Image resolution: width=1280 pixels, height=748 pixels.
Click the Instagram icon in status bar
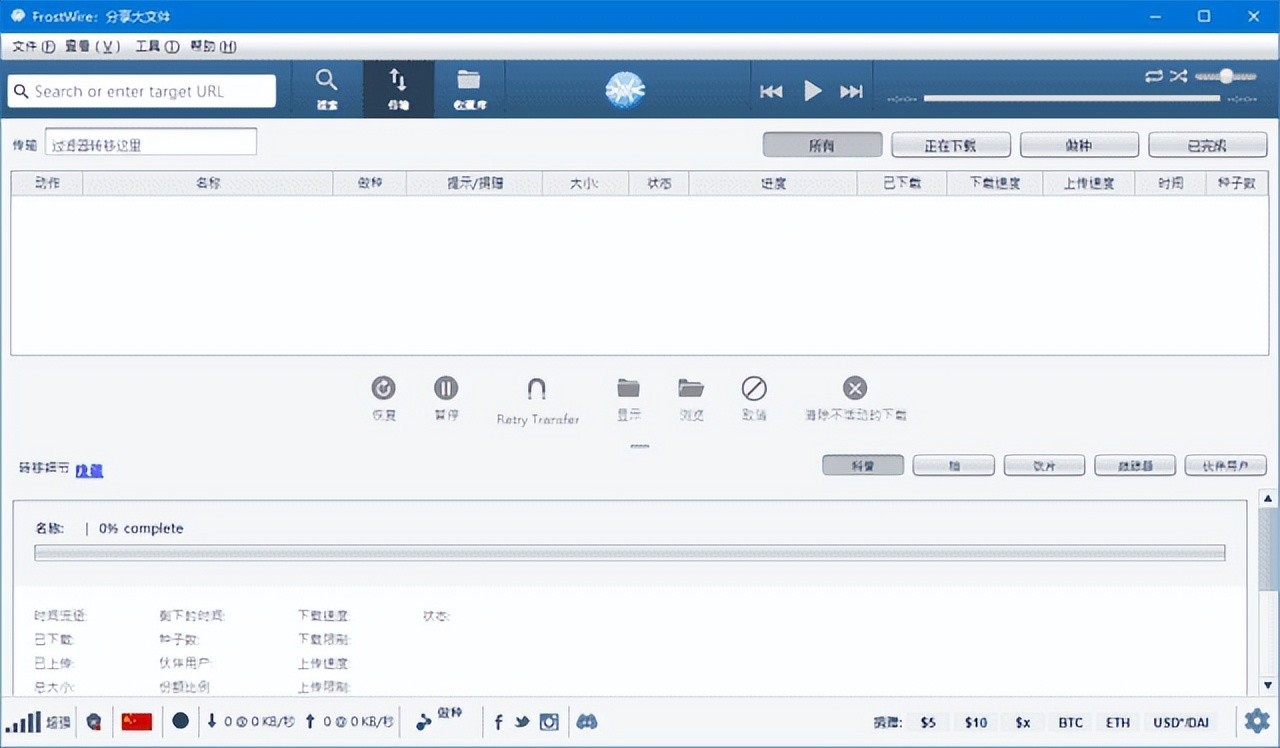click(x=549, y=721)
